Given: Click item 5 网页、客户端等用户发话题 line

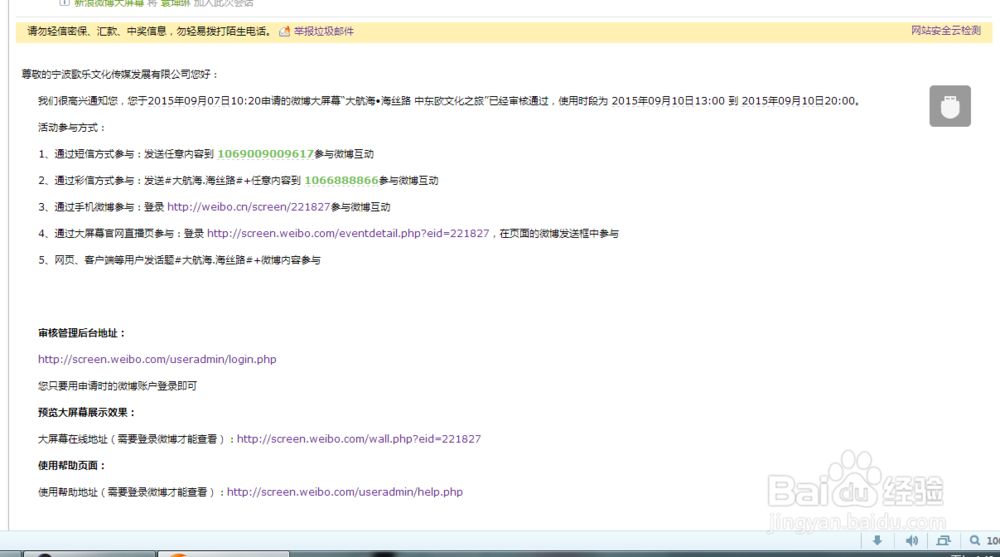Looking at the screenshot, I should [179, 260].
